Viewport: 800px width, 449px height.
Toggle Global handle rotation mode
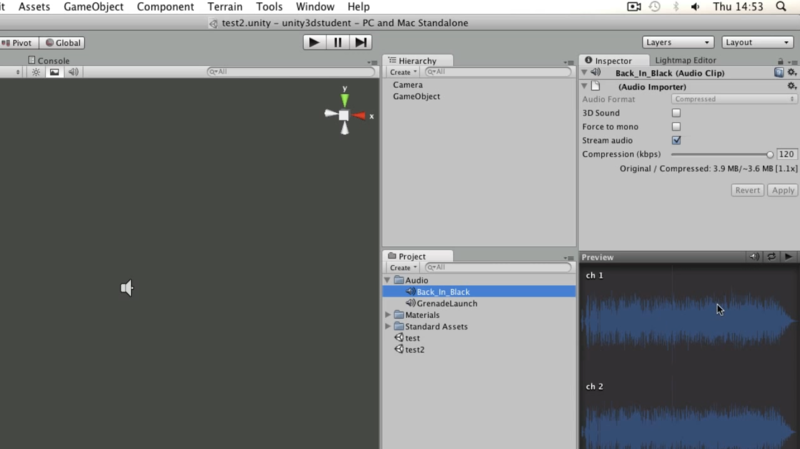coord(62,43)
